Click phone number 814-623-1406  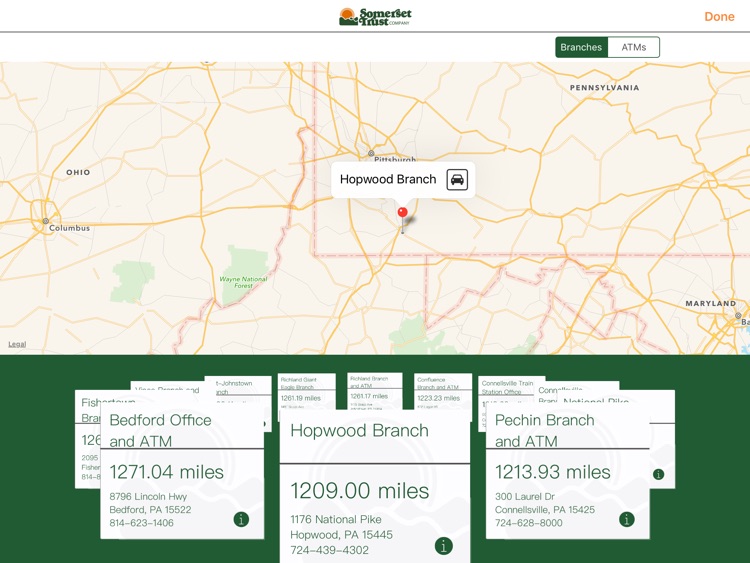click(142, 523)
